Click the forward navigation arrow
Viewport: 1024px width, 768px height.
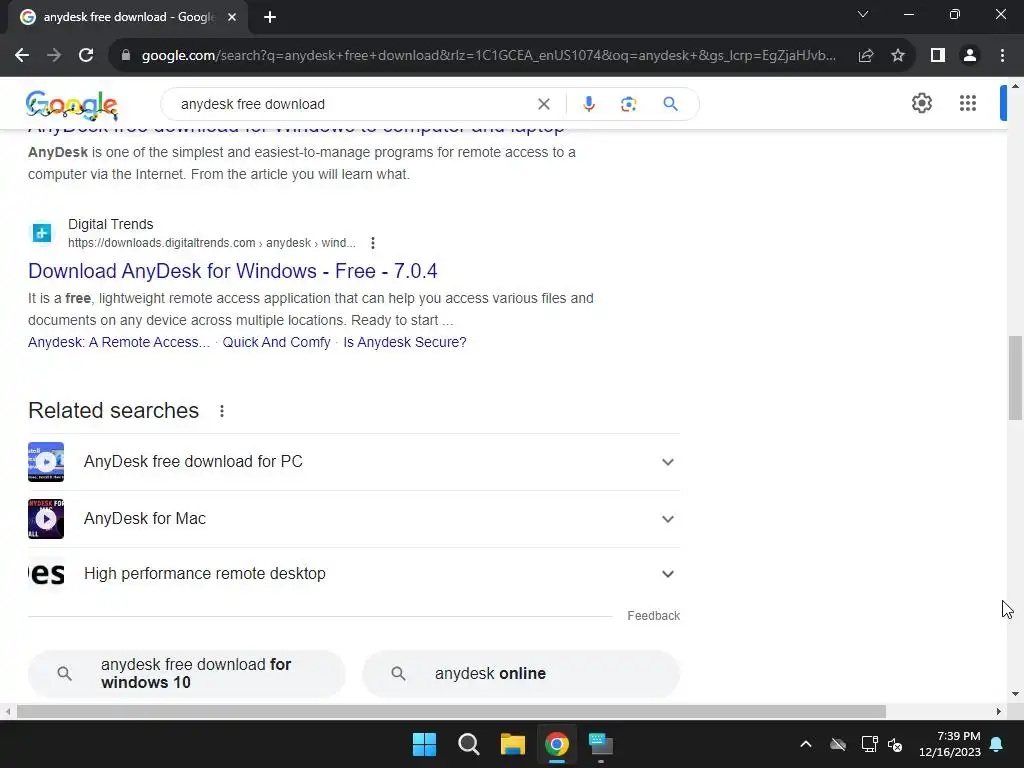[54, 56]
